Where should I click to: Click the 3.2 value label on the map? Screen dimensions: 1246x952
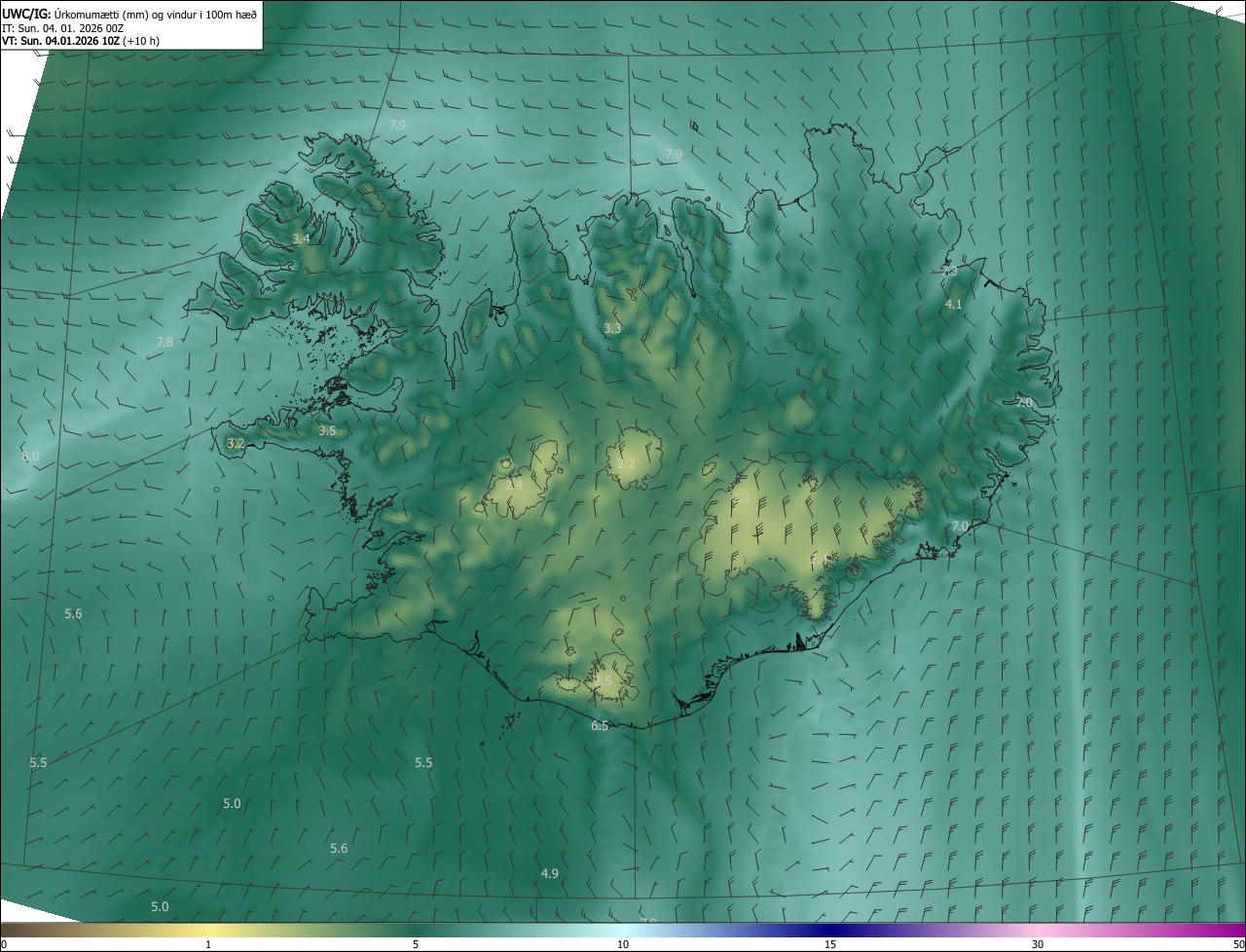coord(236,443)
